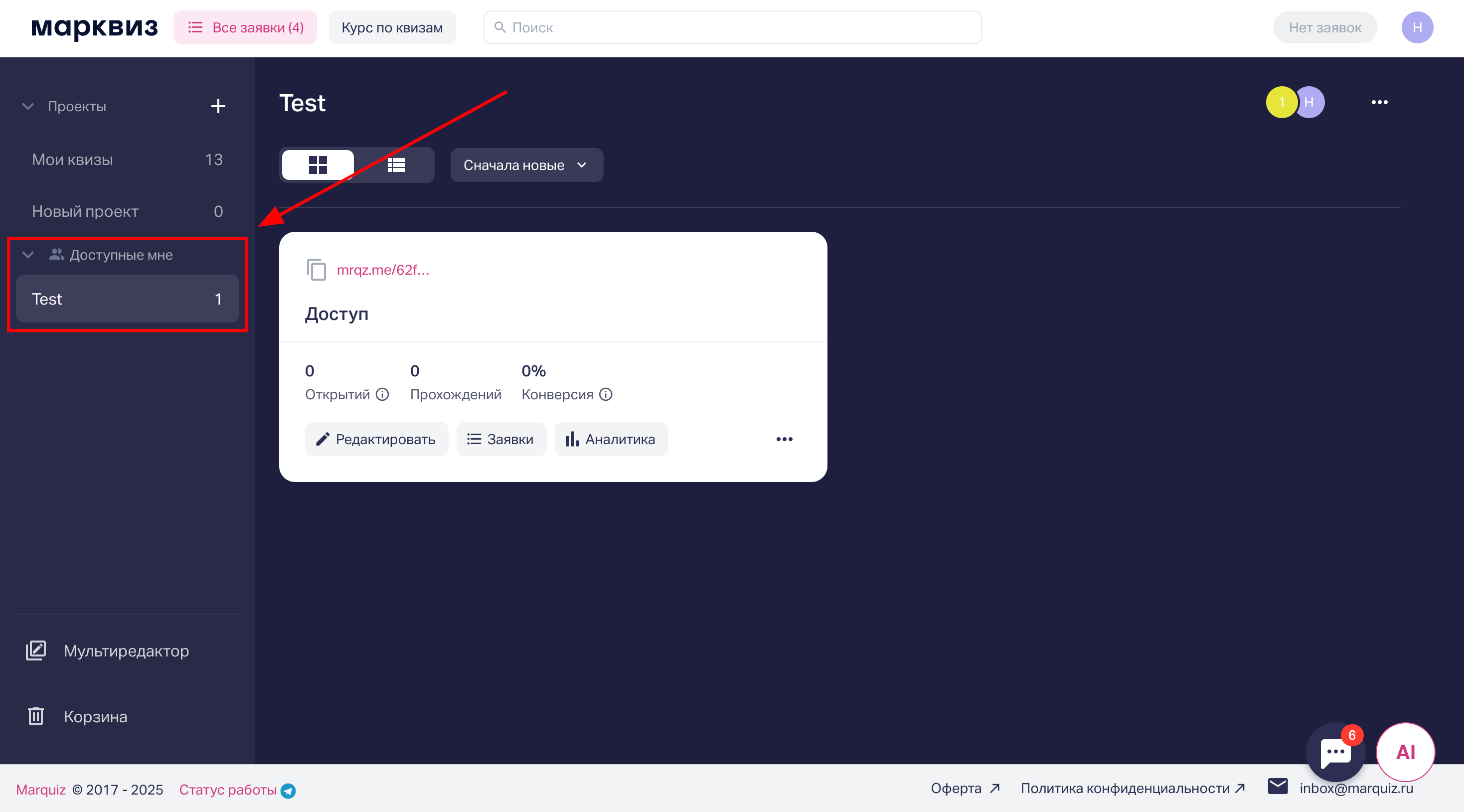Open Мультиредактор from sidebar
Screen dimensions: 1464x812
point(126,650)
